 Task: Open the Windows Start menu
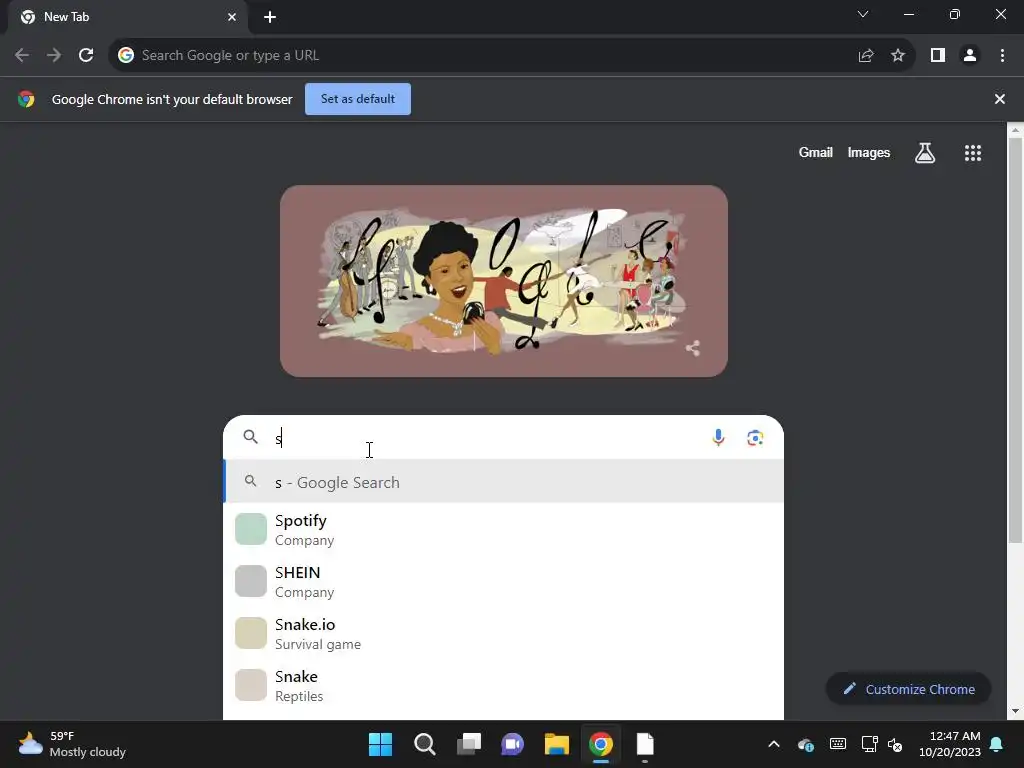pyautogui.click(x=380, y=744)
